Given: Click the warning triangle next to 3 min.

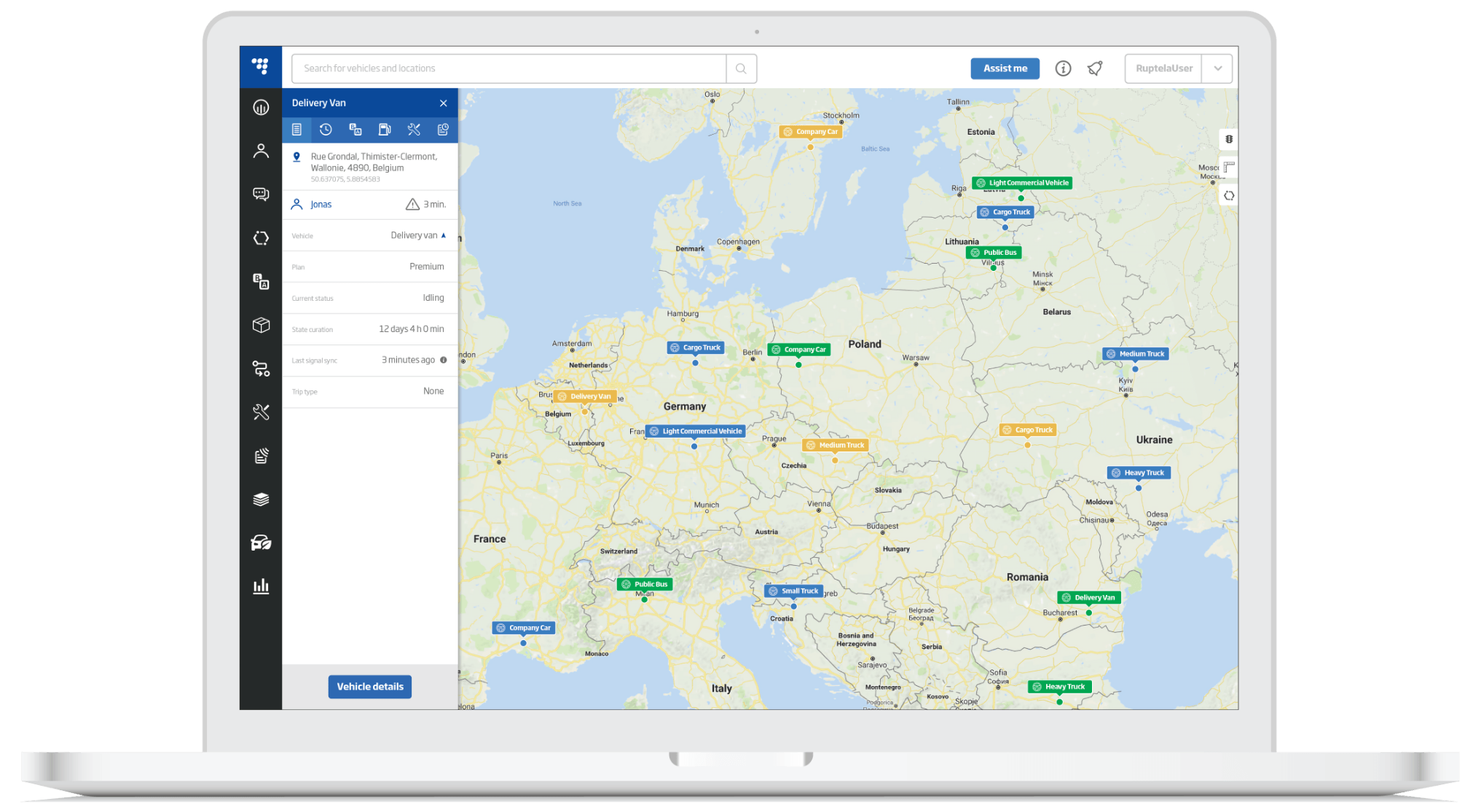Looking at the screenshot, I should (412, 205).
